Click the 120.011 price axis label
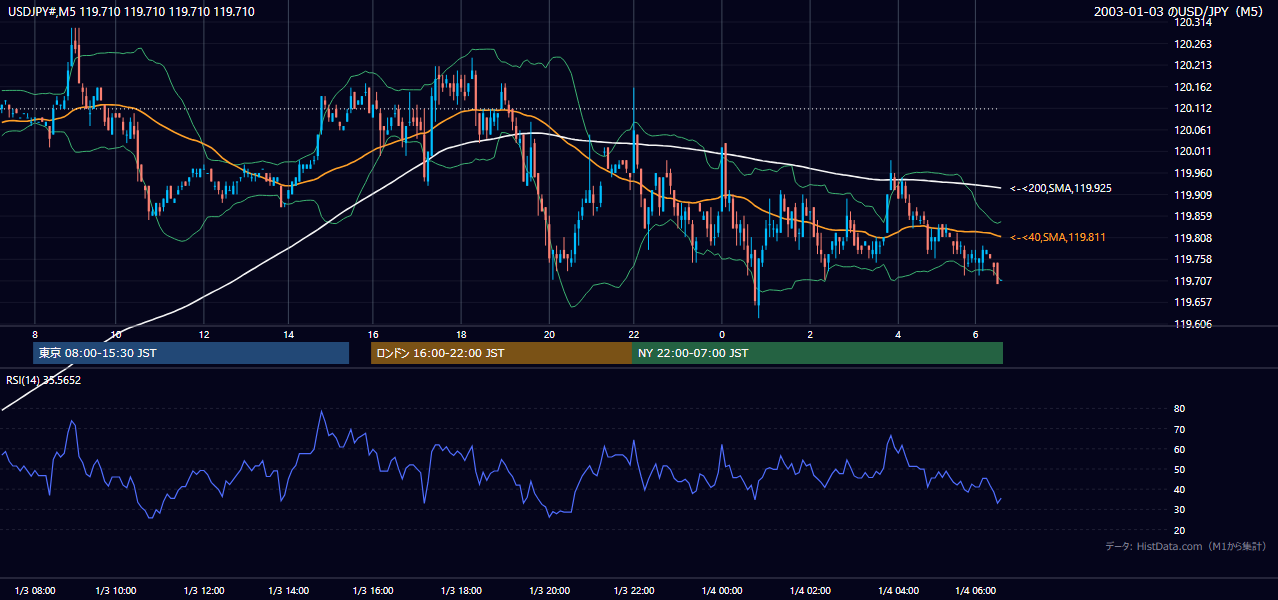 (x=1194, y=152)
